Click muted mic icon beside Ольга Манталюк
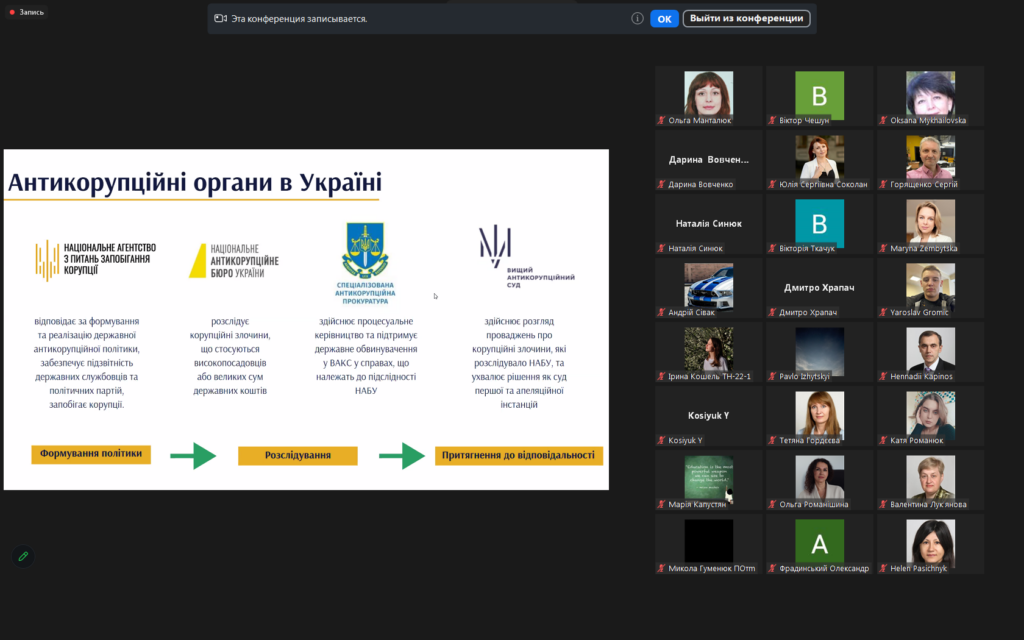The image size is (1024, 640). (661, 121)
